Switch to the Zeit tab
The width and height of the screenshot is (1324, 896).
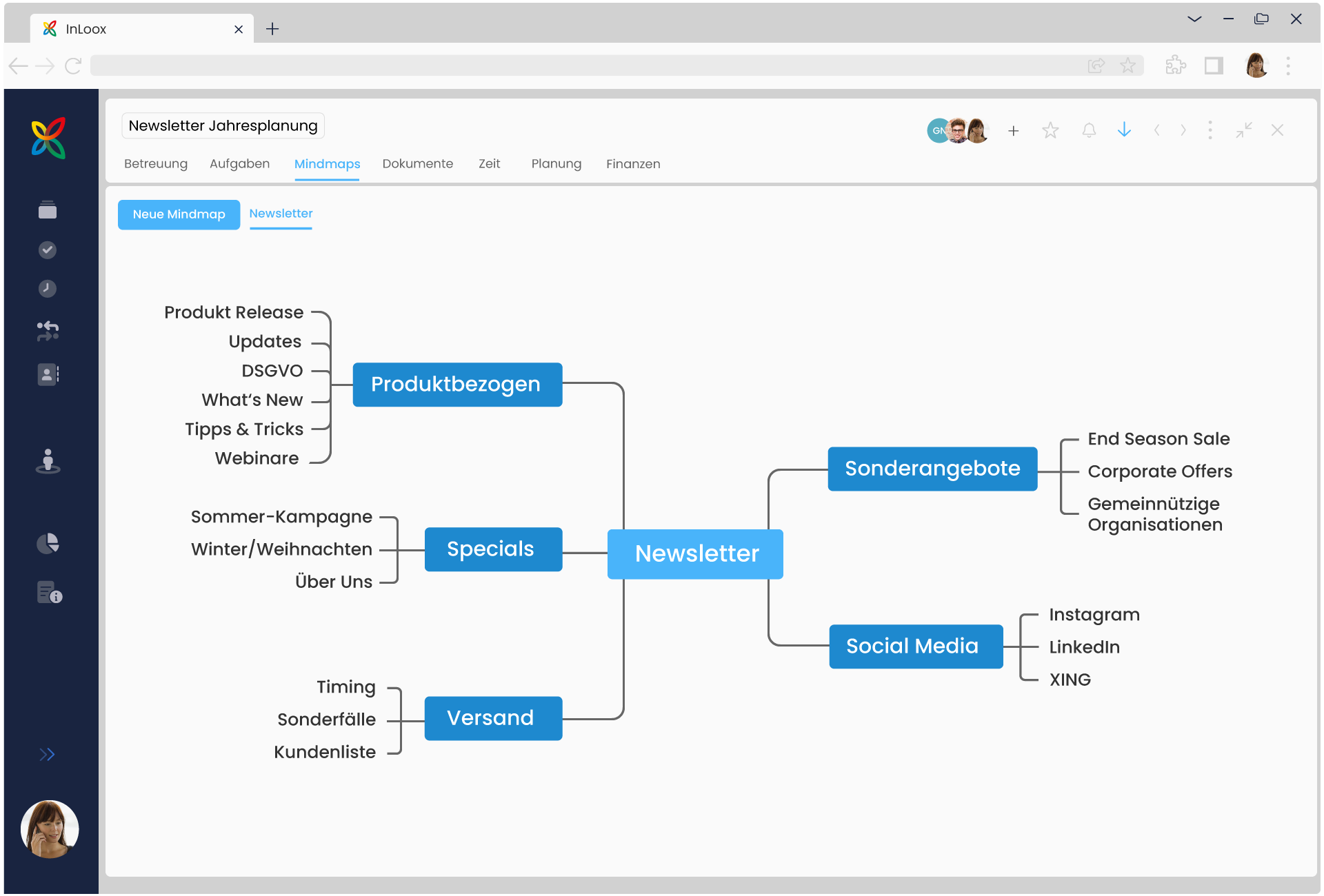click(x=490, y=164)
